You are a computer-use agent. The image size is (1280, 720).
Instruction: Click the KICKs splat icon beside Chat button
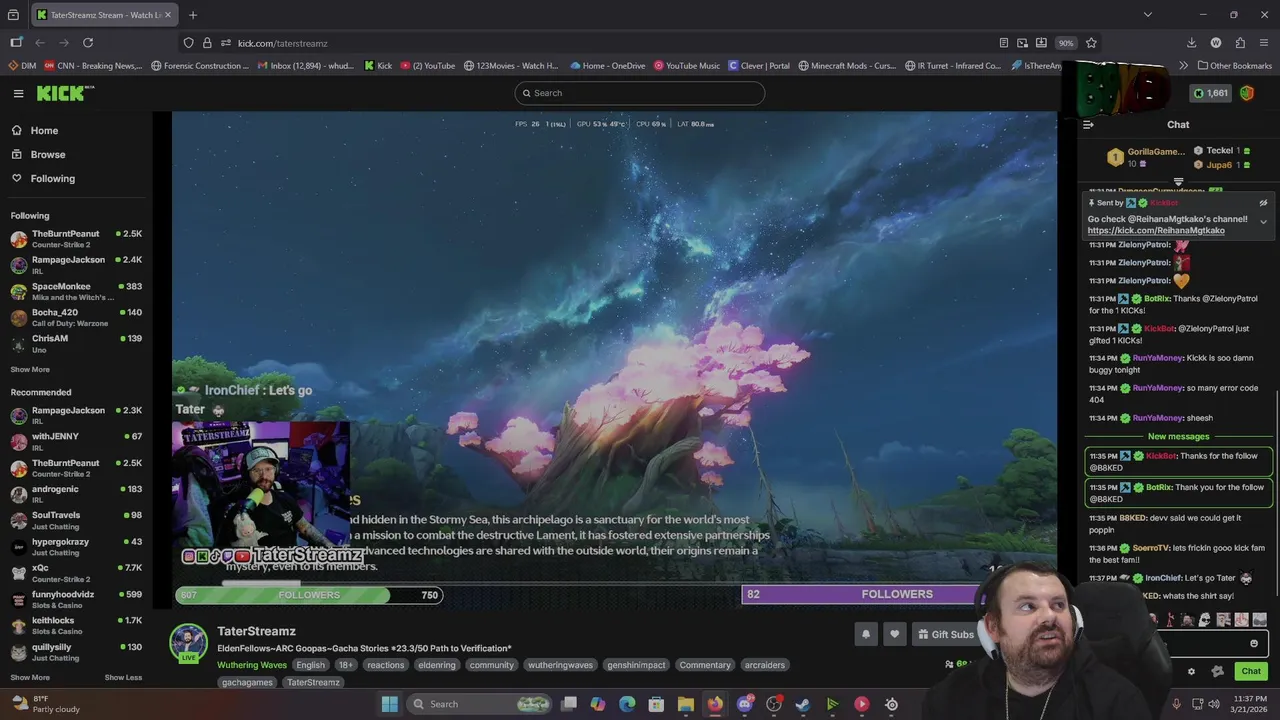coord(1217,671)
